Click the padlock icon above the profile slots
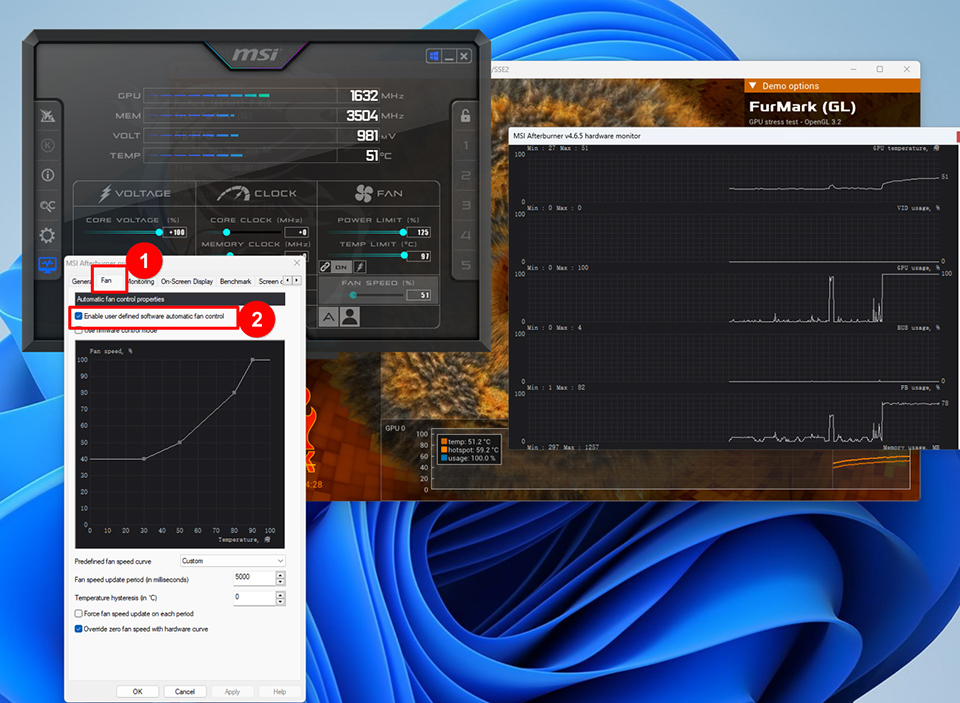 (x=464, y=116)
